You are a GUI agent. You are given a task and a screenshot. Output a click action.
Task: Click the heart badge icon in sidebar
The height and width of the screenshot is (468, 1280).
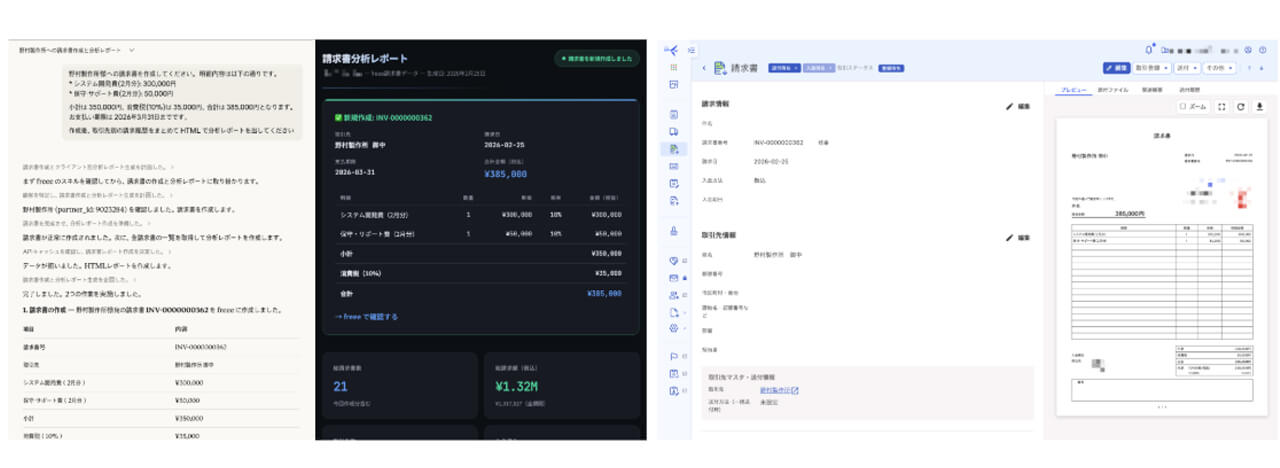[x=674, y=260]
